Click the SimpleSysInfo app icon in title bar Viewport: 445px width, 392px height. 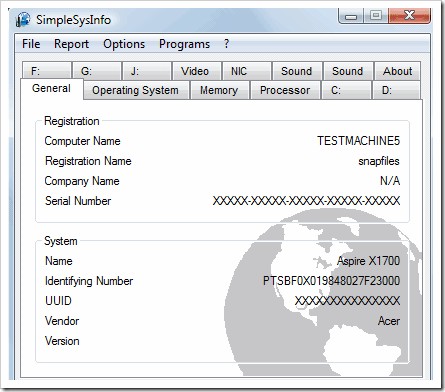click(23, 20)
